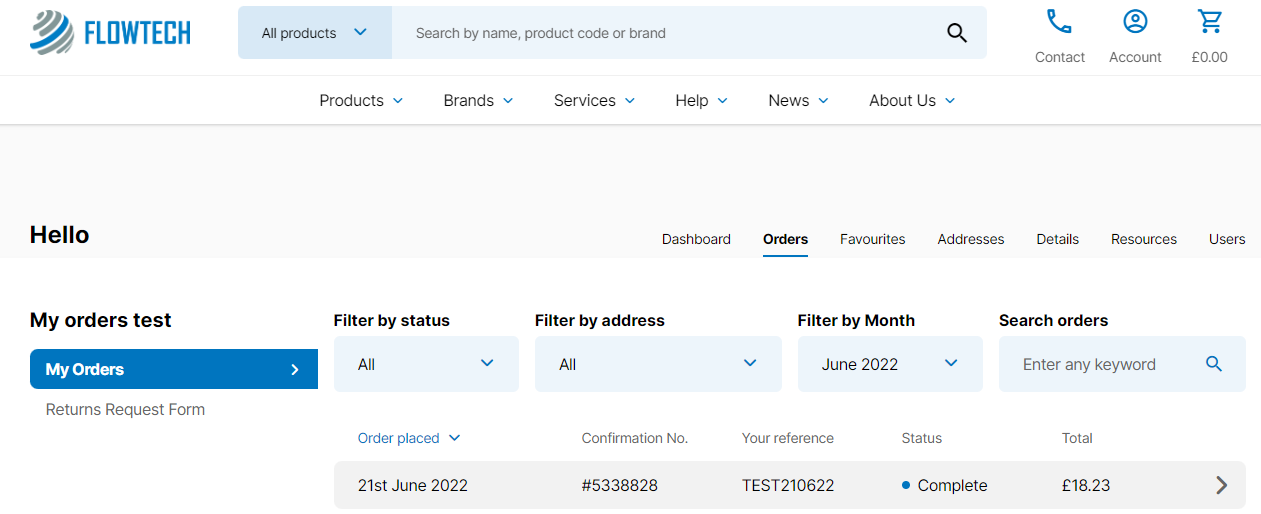
Task: Open the Filter by status dropdown
Action: 426,364
